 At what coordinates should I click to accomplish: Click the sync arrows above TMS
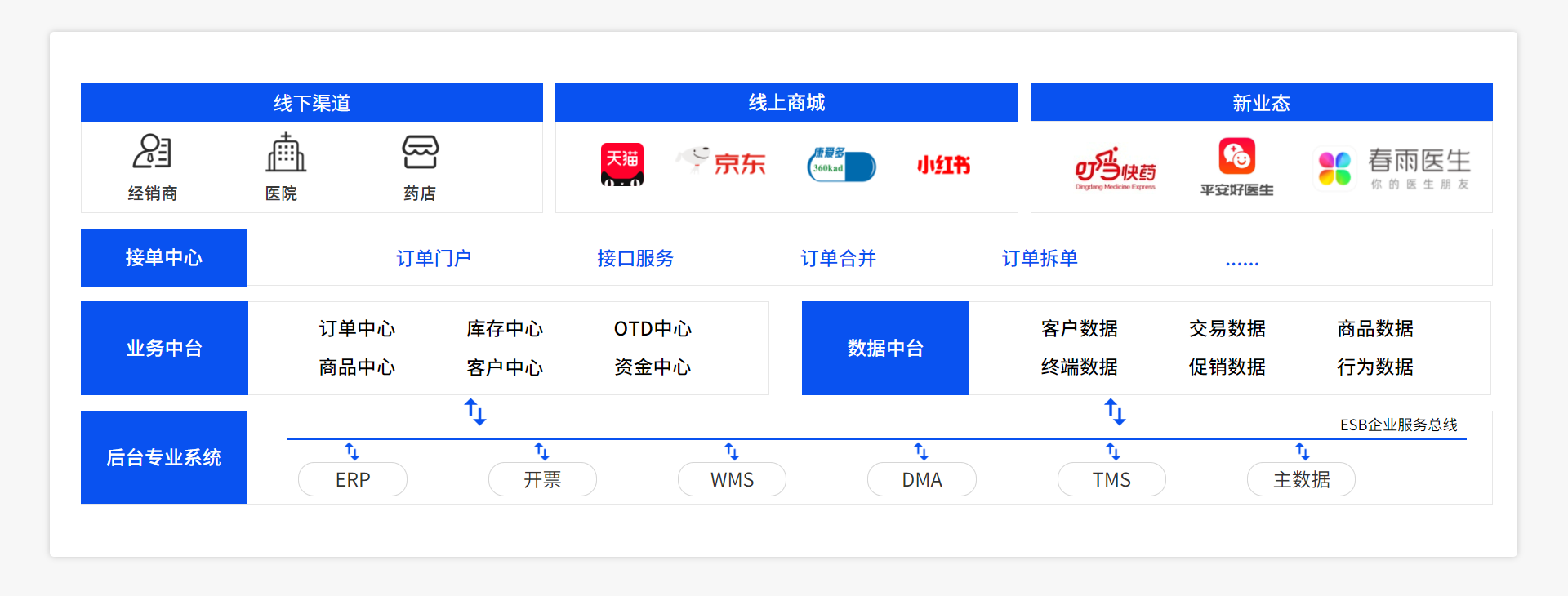pos(1113,451)
